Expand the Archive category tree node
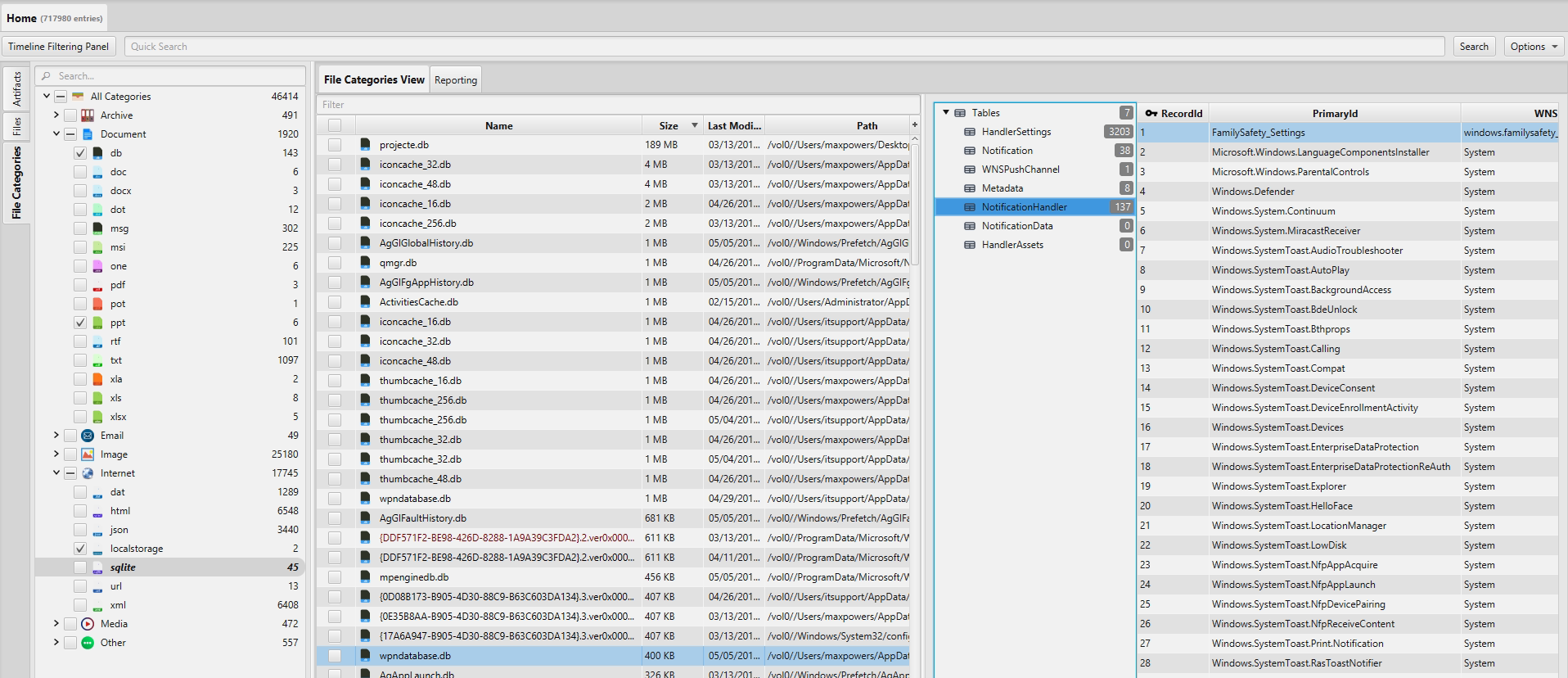The image size is (1568, 678). click(56, 115)
